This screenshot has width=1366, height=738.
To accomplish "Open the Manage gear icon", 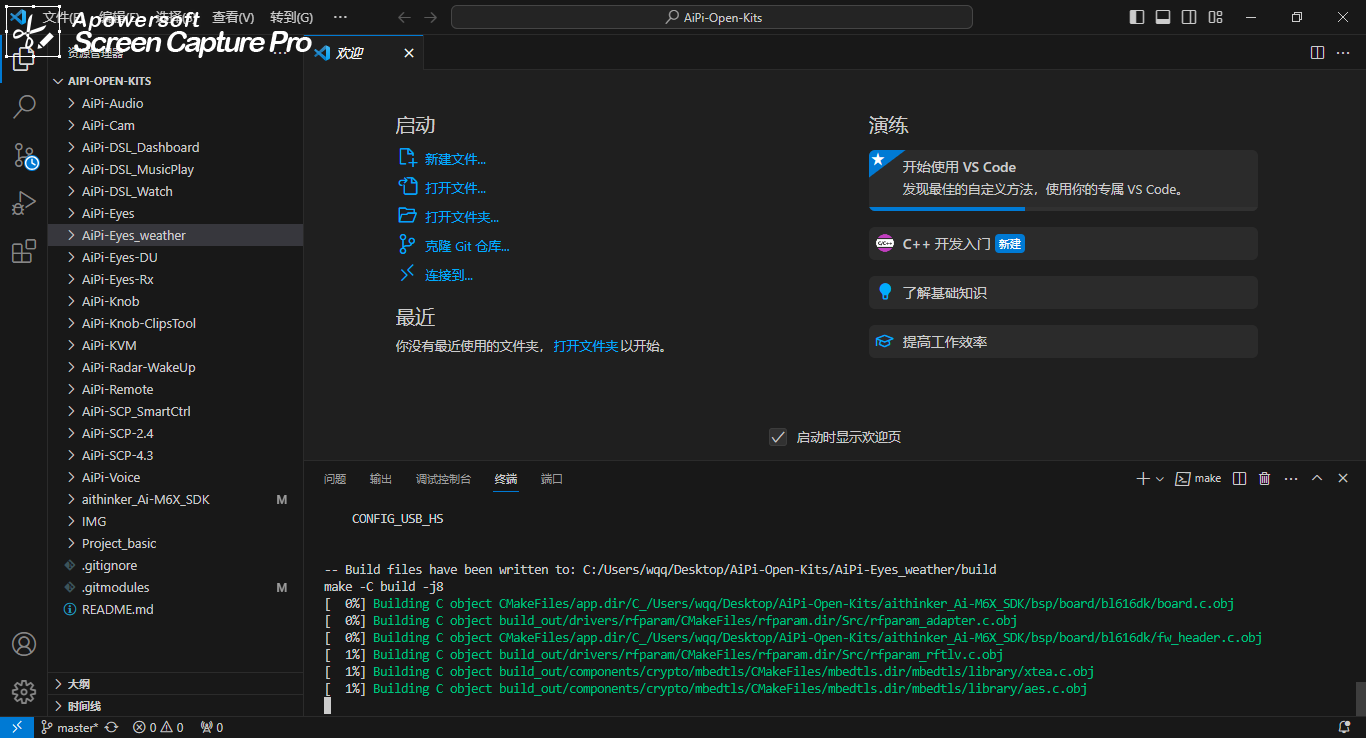I will coord(24,692).
